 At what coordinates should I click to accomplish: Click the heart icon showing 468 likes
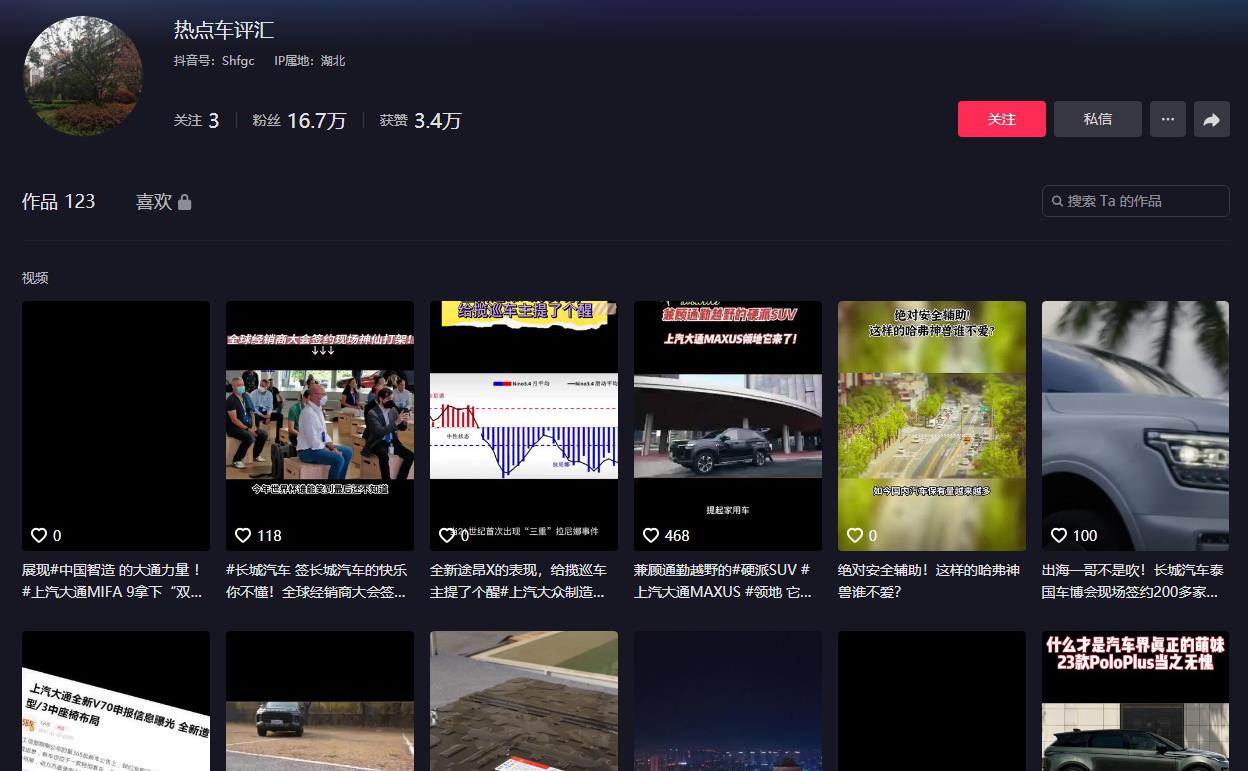click(651, 535)
